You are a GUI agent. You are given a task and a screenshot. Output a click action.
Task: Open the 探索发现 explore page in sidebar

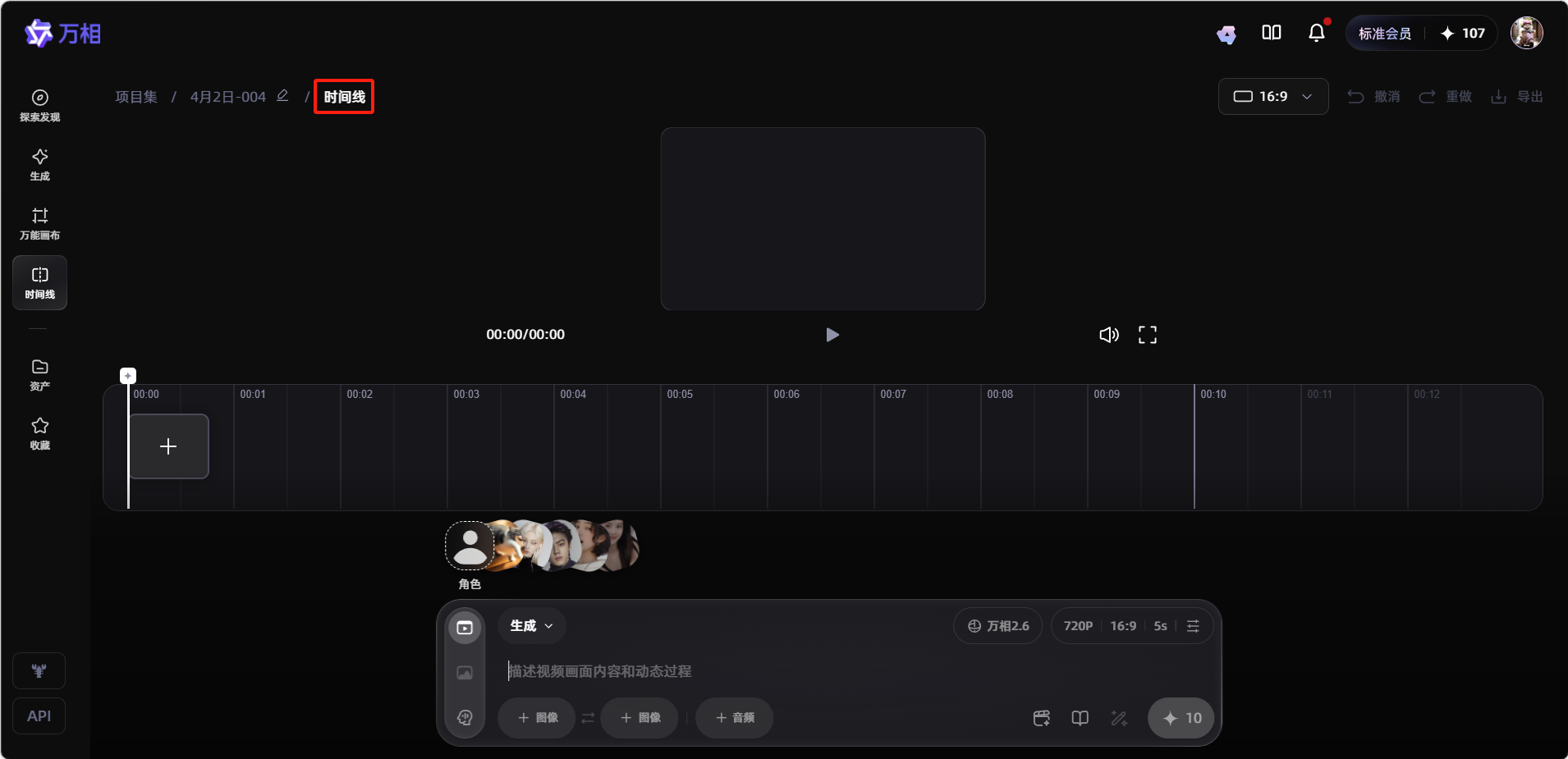(x=39, y=106)
